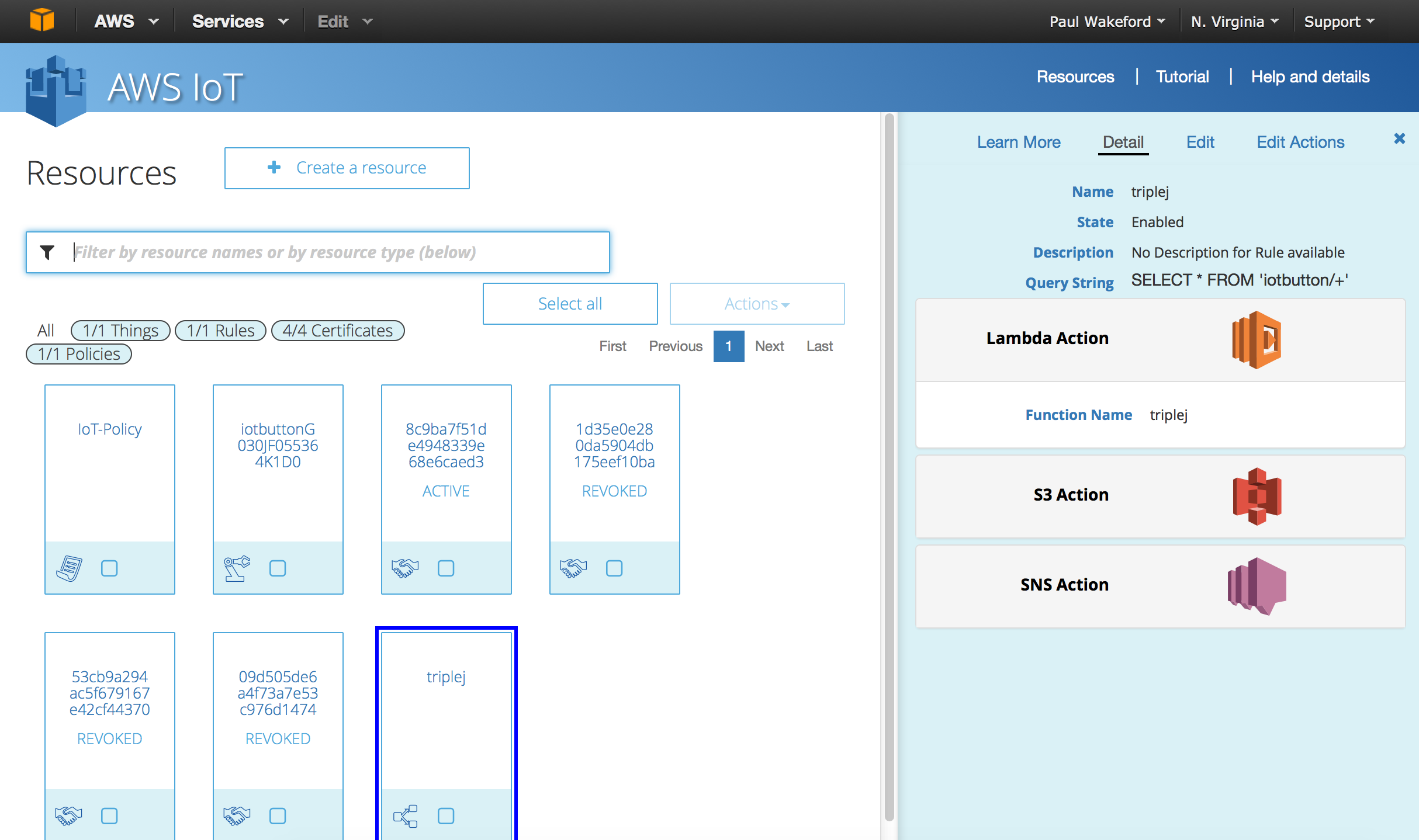Expand the Support dropdown
The height and width of the screenshot is (840, 1419).
(x=1338, y=22)
